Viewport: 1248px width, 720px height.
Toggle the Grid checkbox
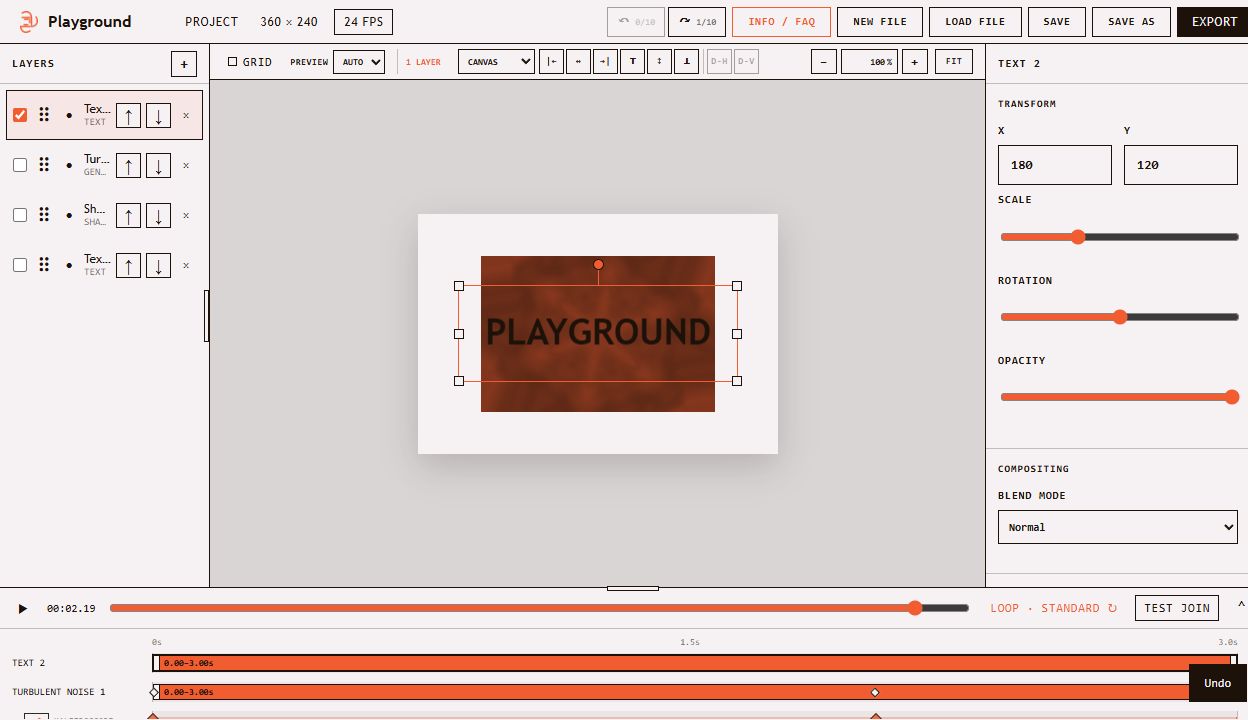coord(233,62)
